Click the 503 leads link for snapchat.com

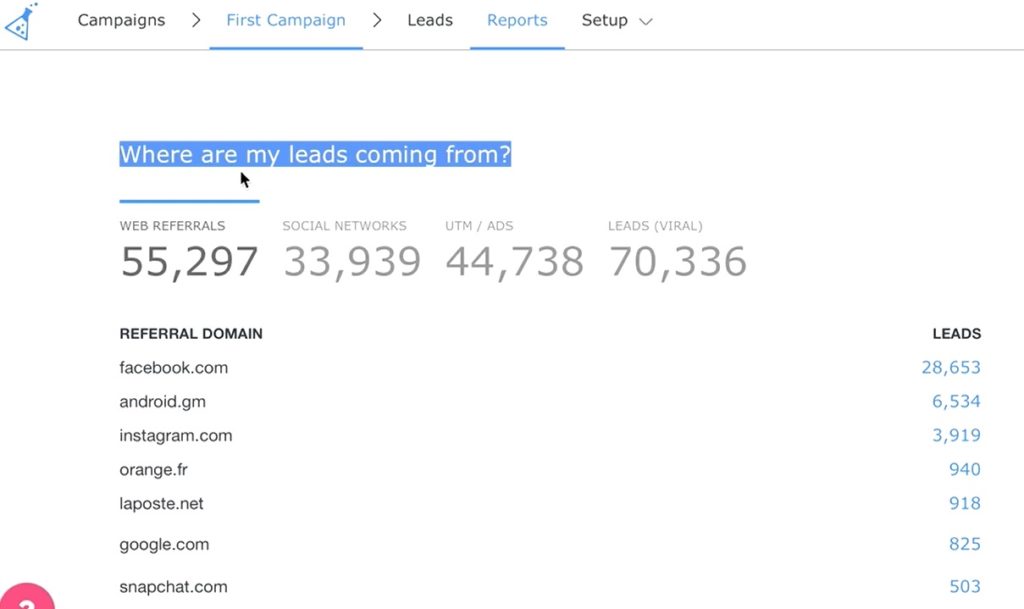pyautogui.click(x=965, y=586)
